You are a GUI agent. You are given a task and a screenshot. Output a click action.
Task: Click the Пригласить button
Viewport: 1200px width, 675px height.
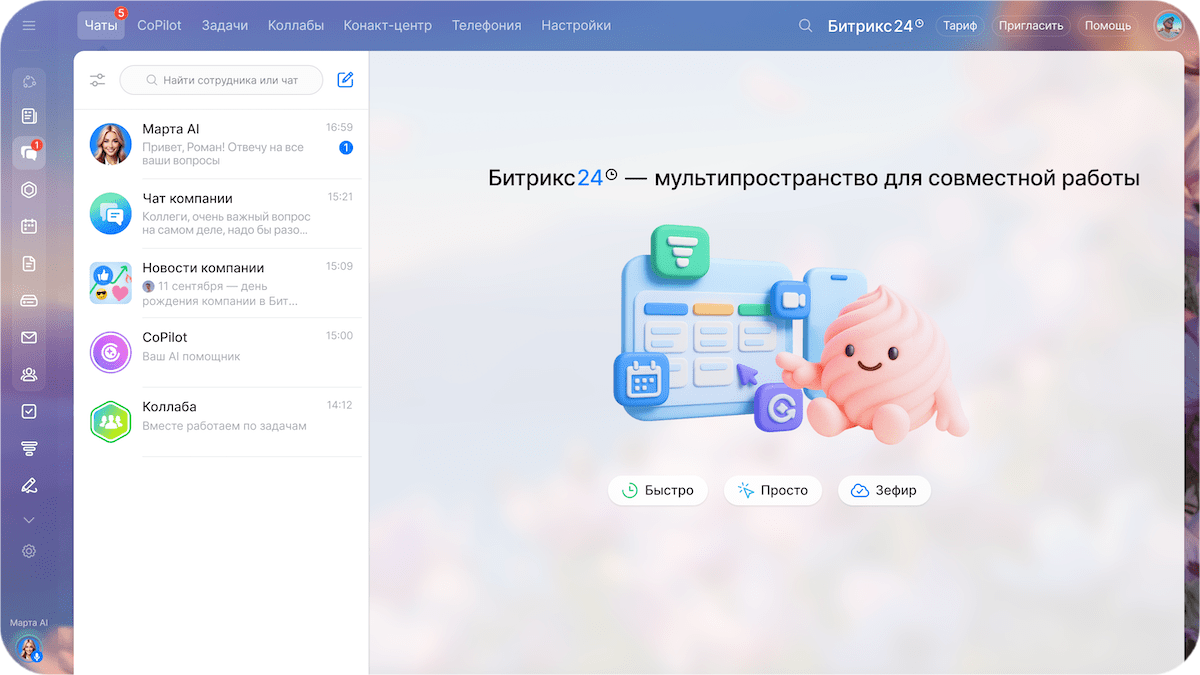(1030, 26)
